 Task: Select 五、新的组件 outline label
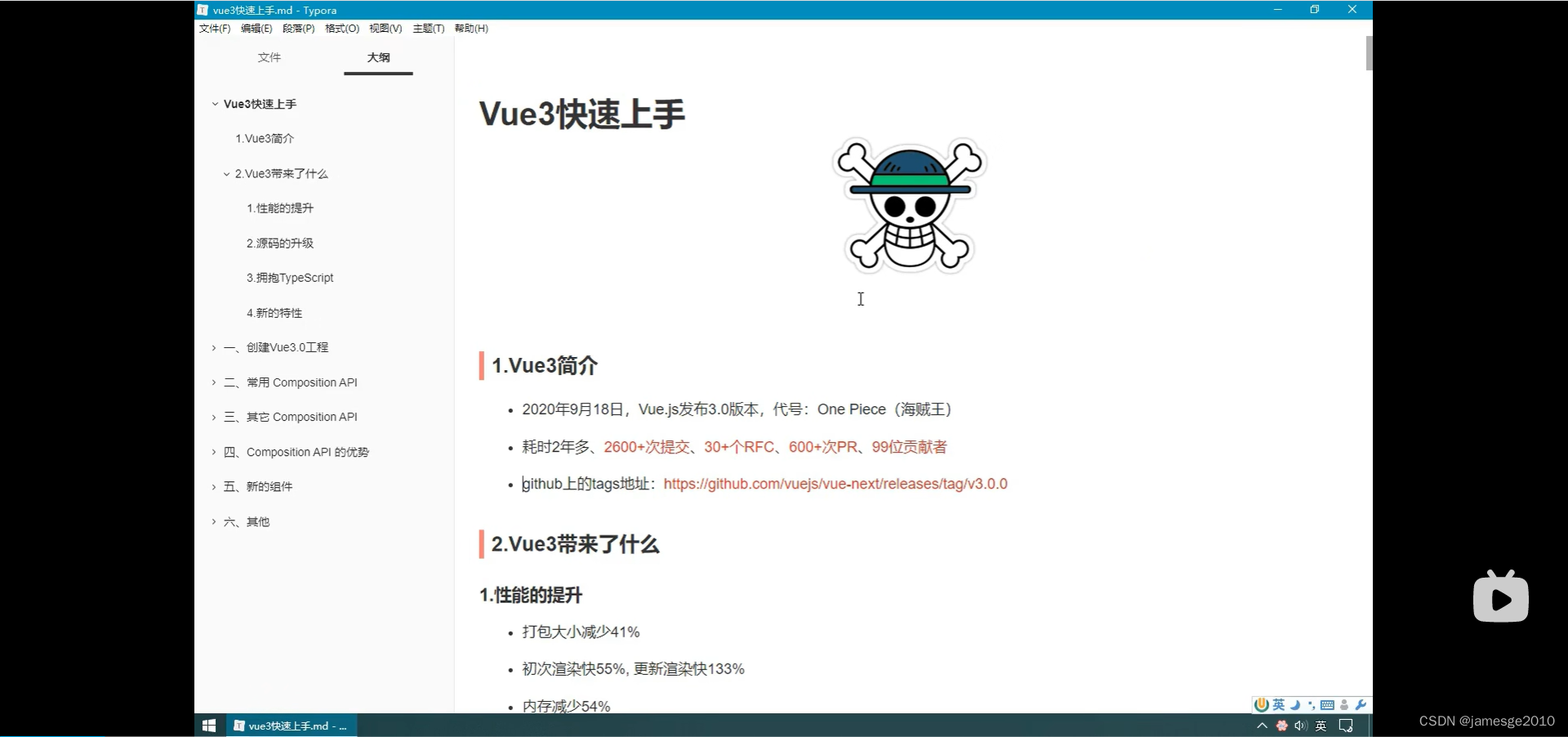[x=258, y=487]
